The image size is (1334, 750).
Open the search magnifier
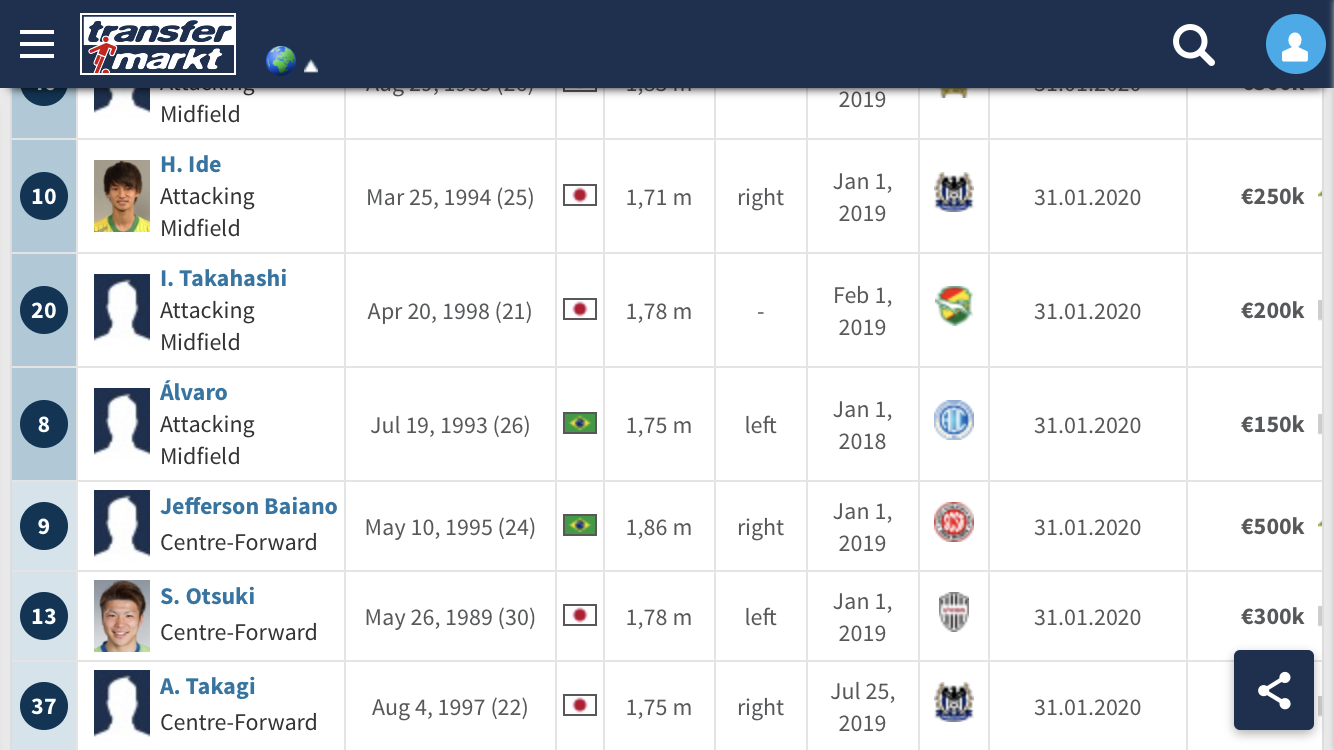pos(1193,45)
